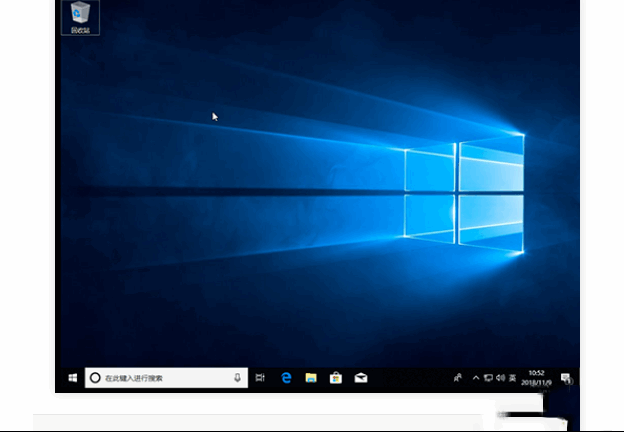This screenshot has width=624, height=432.
Task: Switch input language indicator
Action: 513,378
